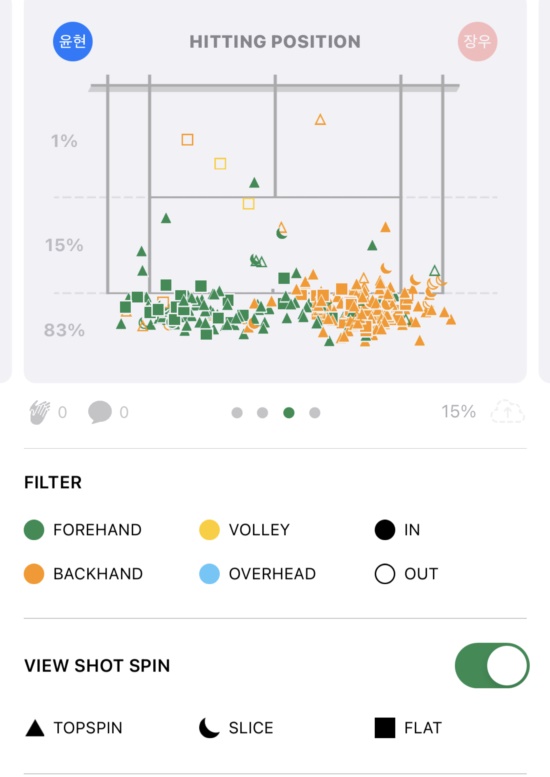The height and width of the screenshot is (777, 550).
Task: Disable the View Shot Spin switch
Action: tap(492, 666)
